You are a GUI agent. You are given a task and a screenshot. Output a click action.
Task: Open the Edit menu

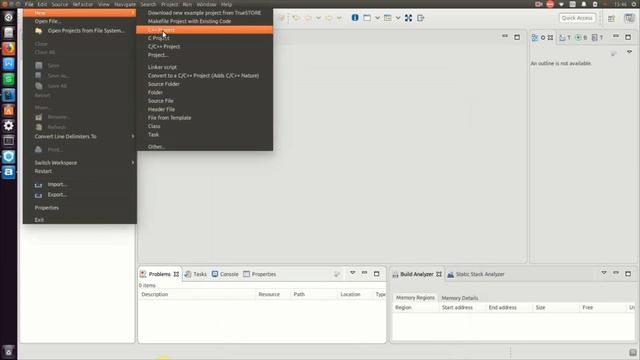coord(42,4)
